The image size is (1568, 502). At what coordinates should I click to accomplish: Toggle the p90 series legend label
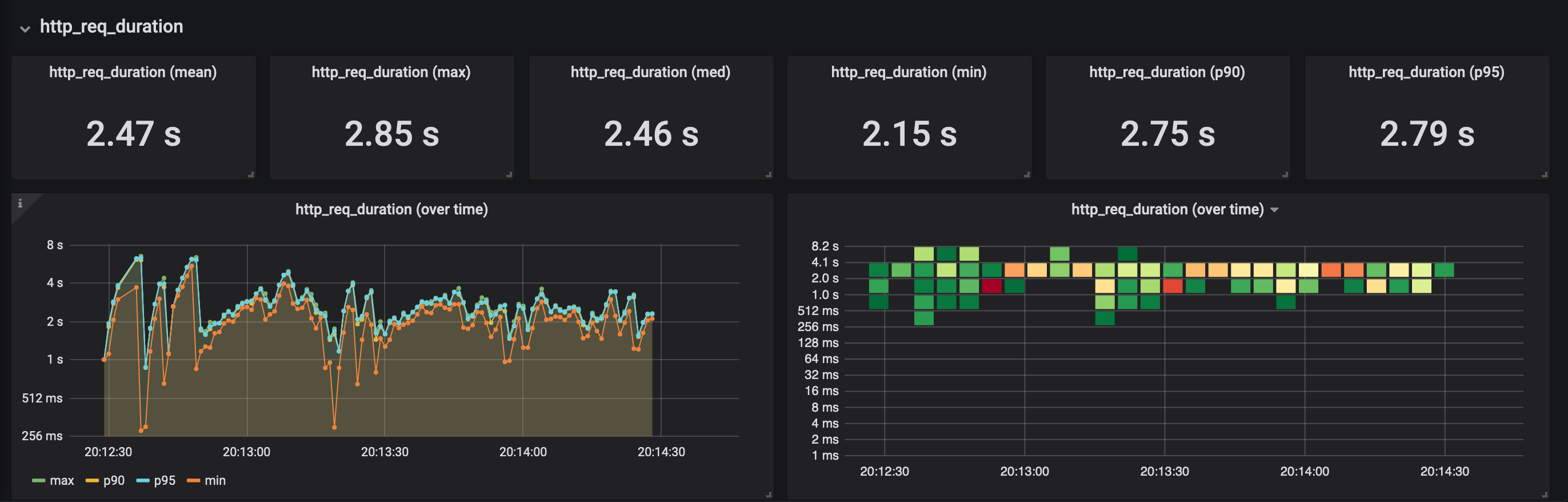tap(114, 481)
